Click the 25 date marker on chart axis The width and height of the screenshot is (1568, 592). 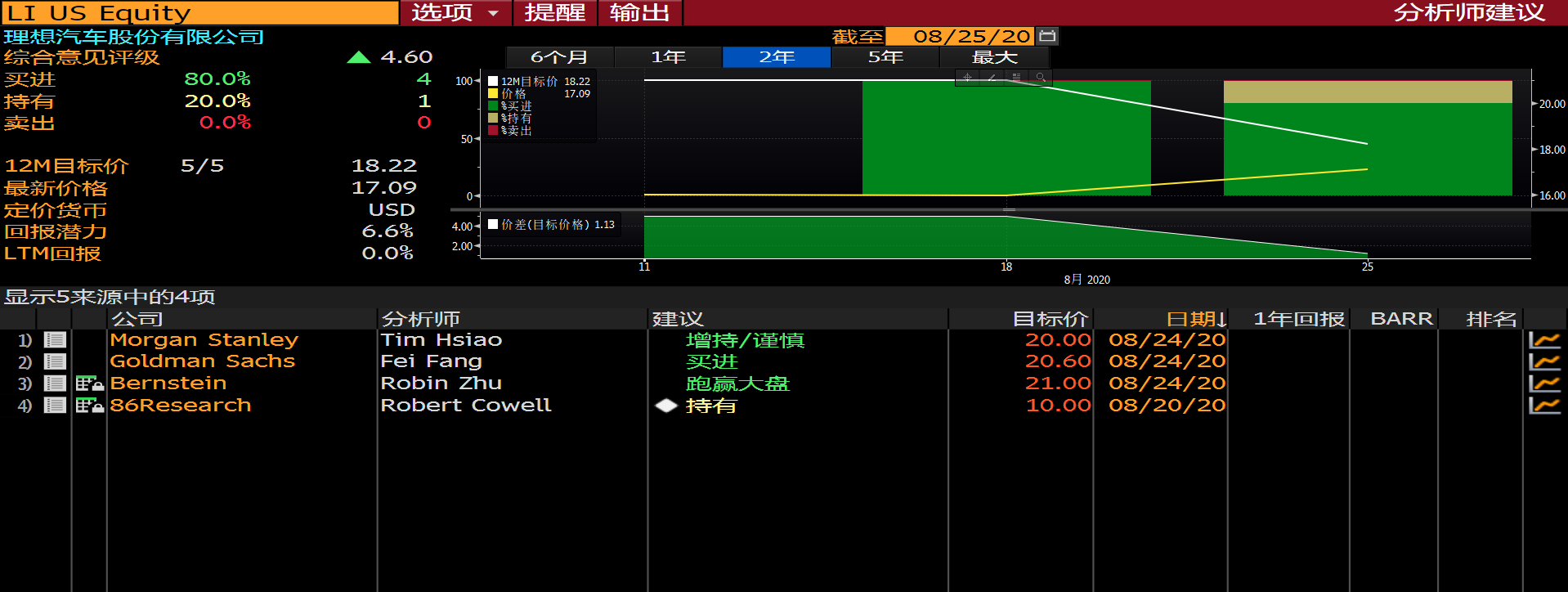tap(1368, 267)
